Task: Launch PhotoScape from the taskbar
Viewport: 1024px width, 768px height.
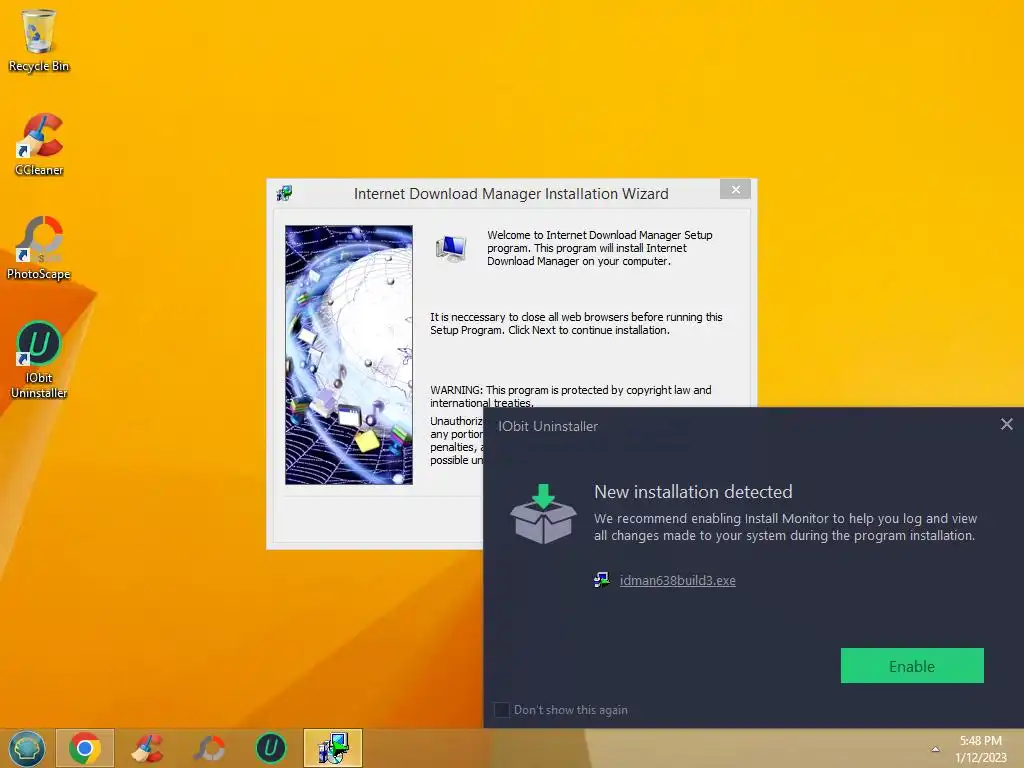Action: coord(209,748)
